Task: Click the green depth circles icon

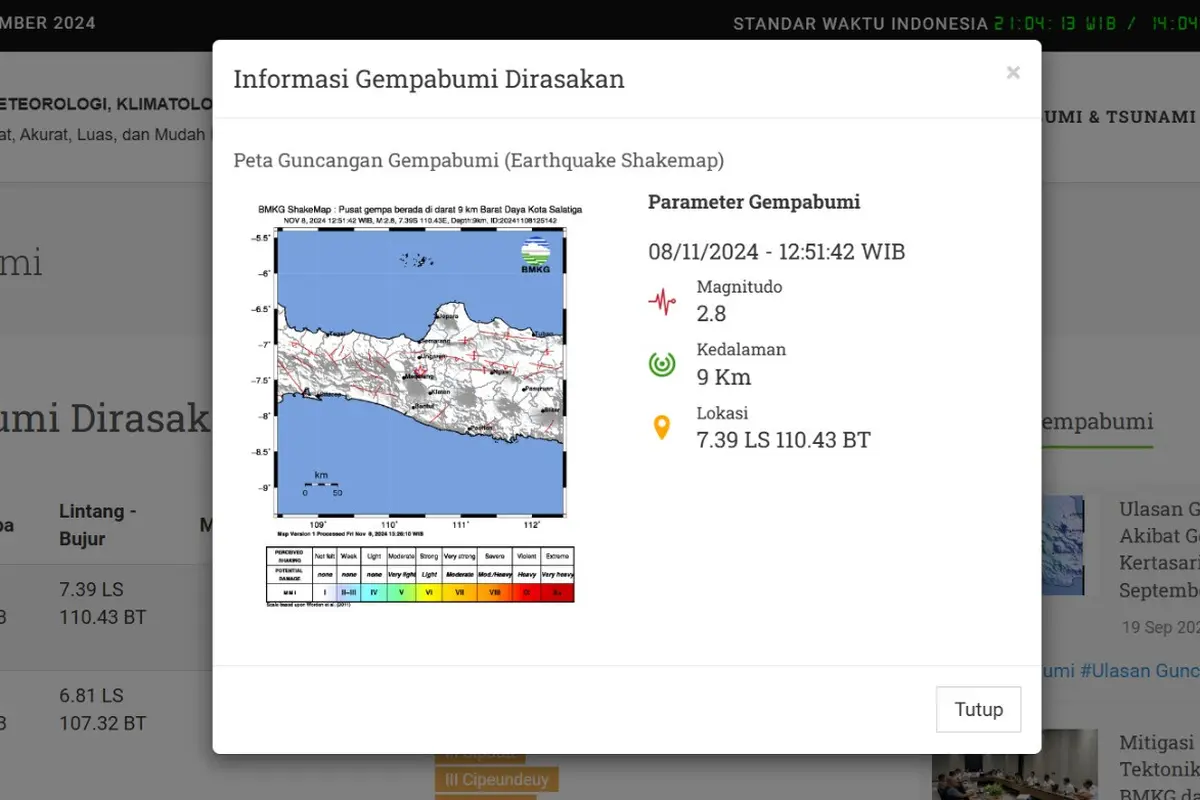Action: pos(661,364)
